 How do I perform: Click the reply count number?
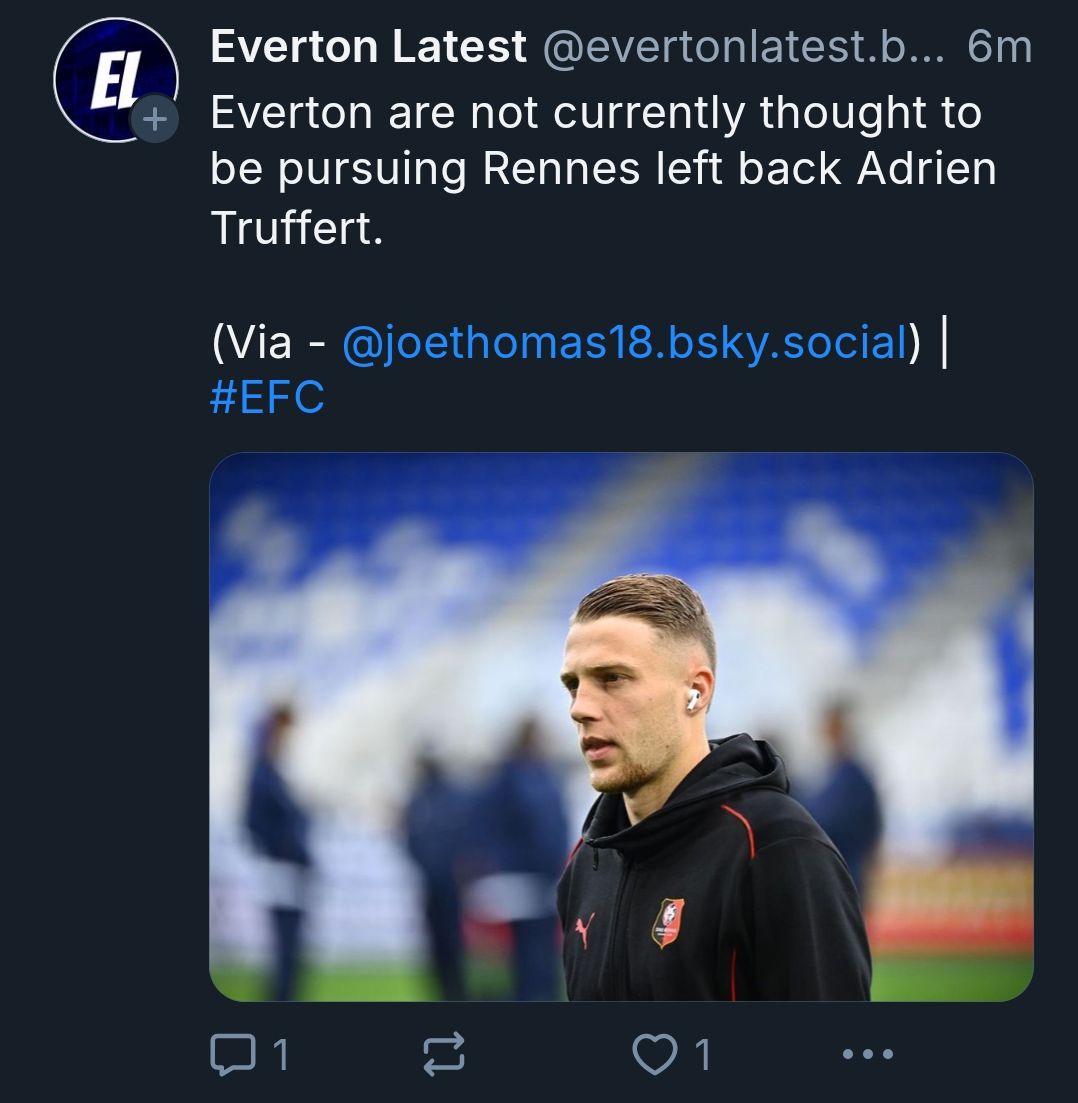[x=280, y=1054]
